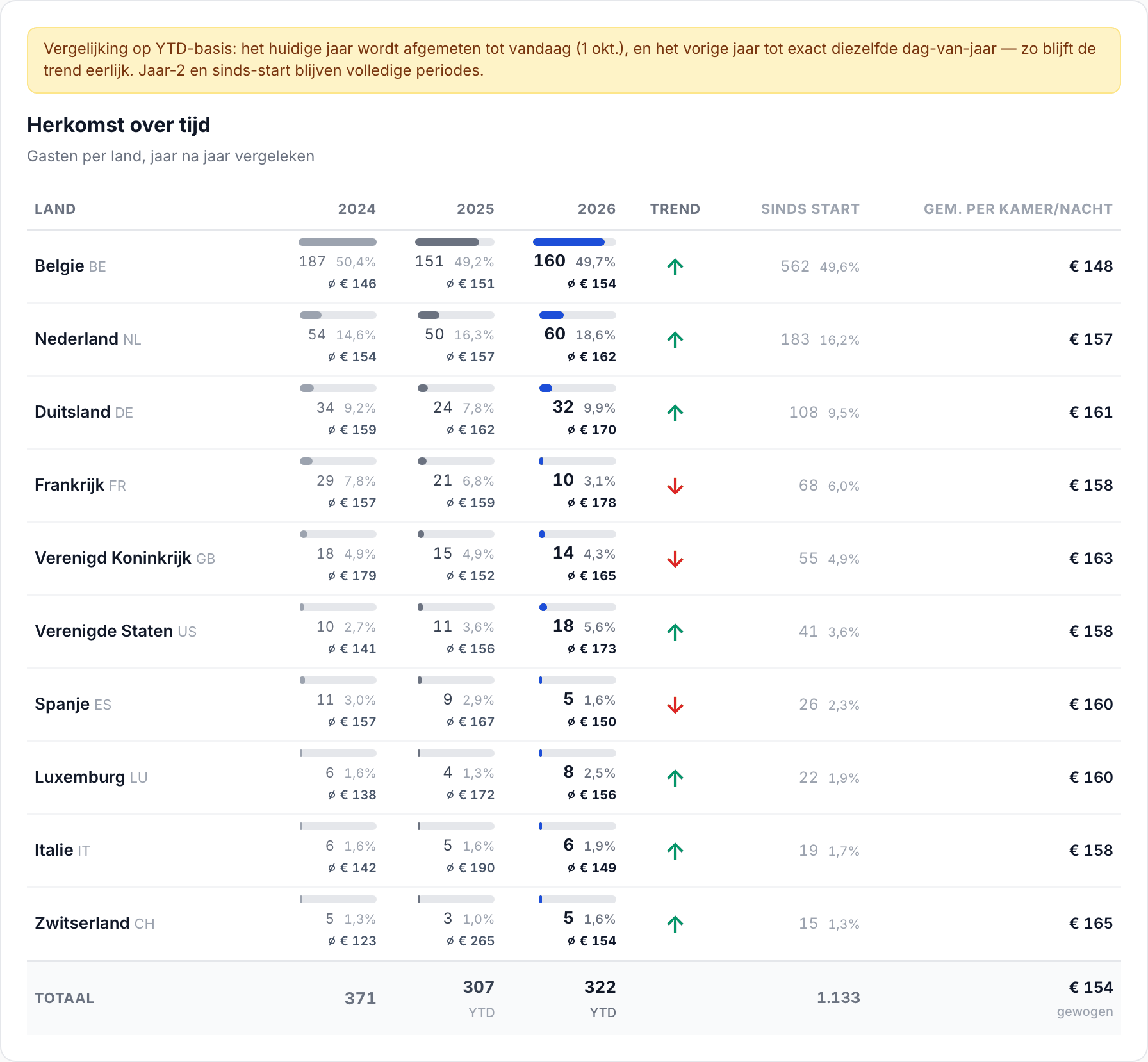The width and height of the screenshot is (1148, 1062).
Task: Click the green up trend arrow for Belgie
Action: [675, 266]
